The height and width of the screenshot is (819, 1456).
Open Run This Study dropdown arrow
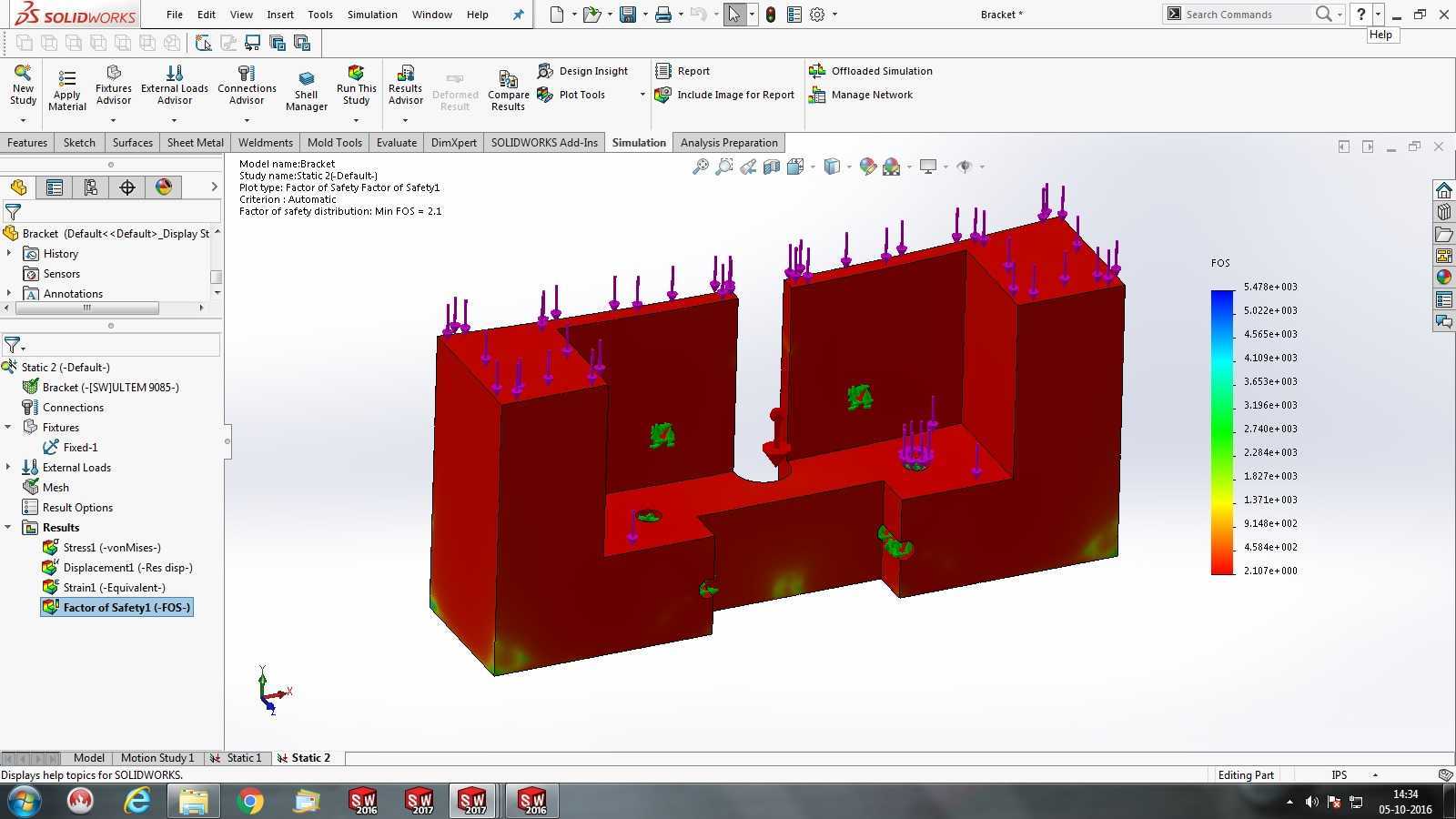tap(356, 120)
